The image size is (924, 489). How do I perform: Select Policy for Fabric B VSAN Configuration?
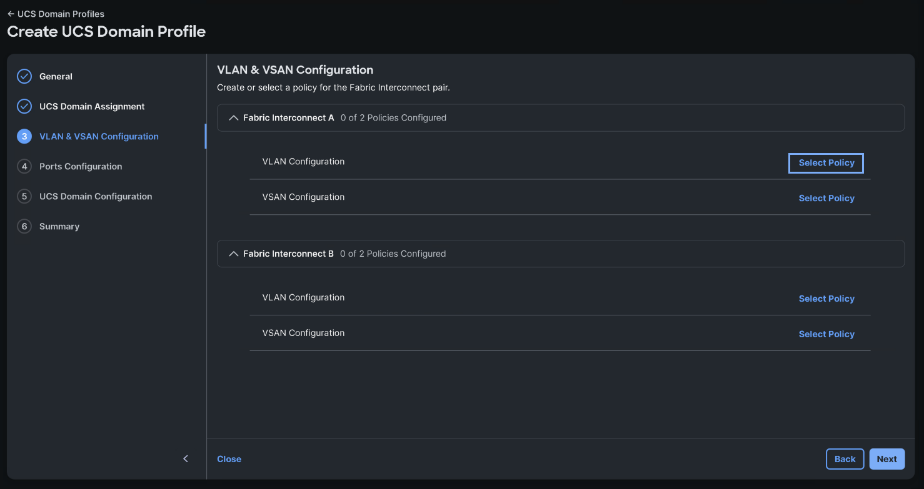point(826,334)
